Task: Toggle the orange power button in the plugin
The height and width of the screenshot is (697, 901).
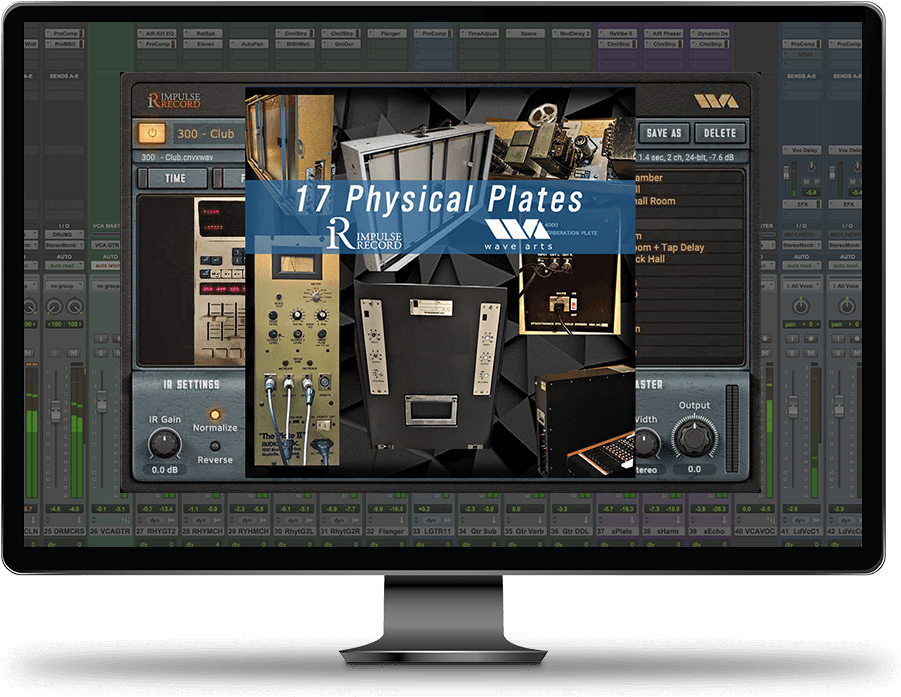Action: click(152, 133)
